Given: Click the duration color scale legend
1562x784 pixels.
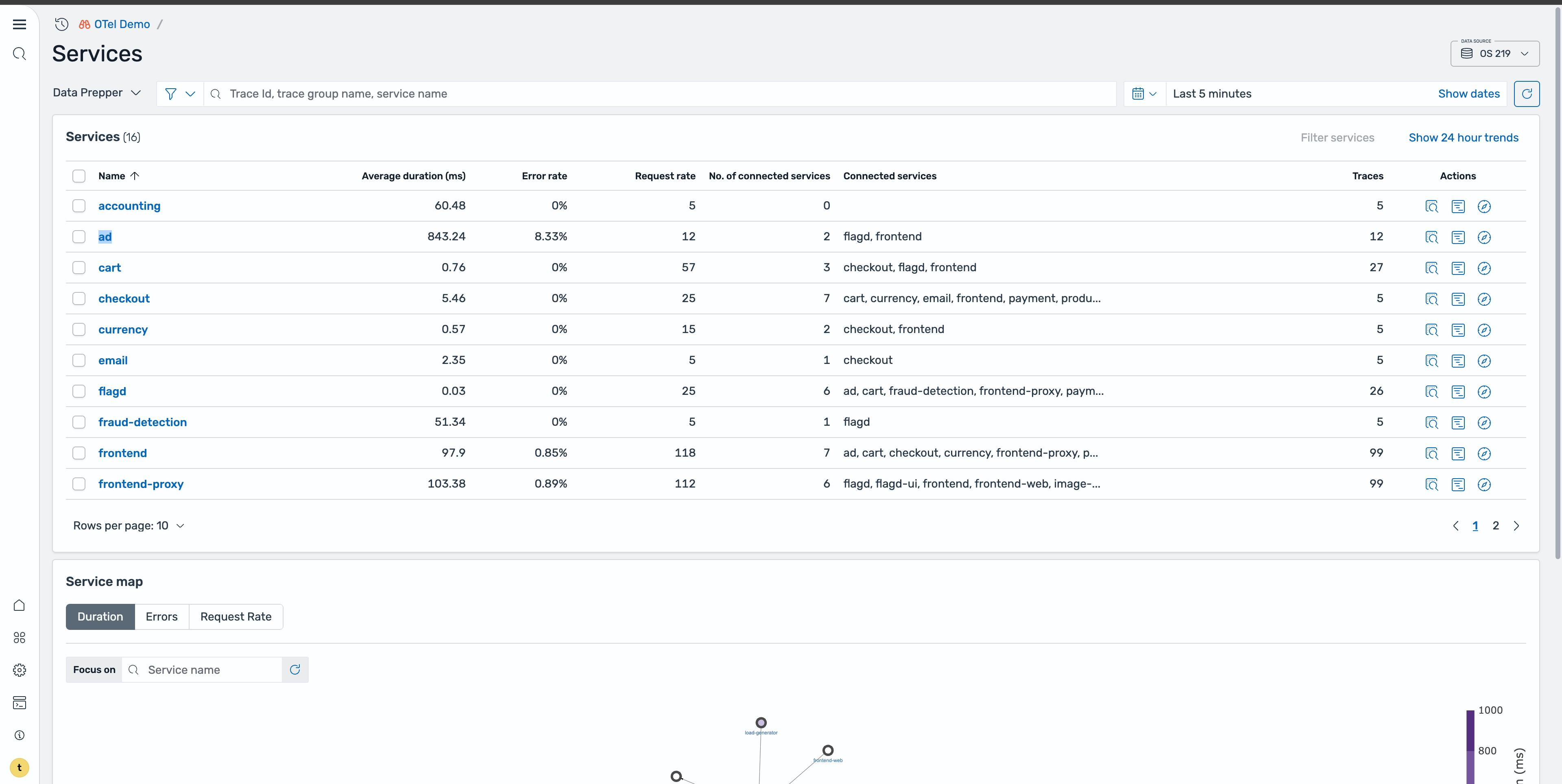Looking at the screenshot, I should click(1470, 747).
